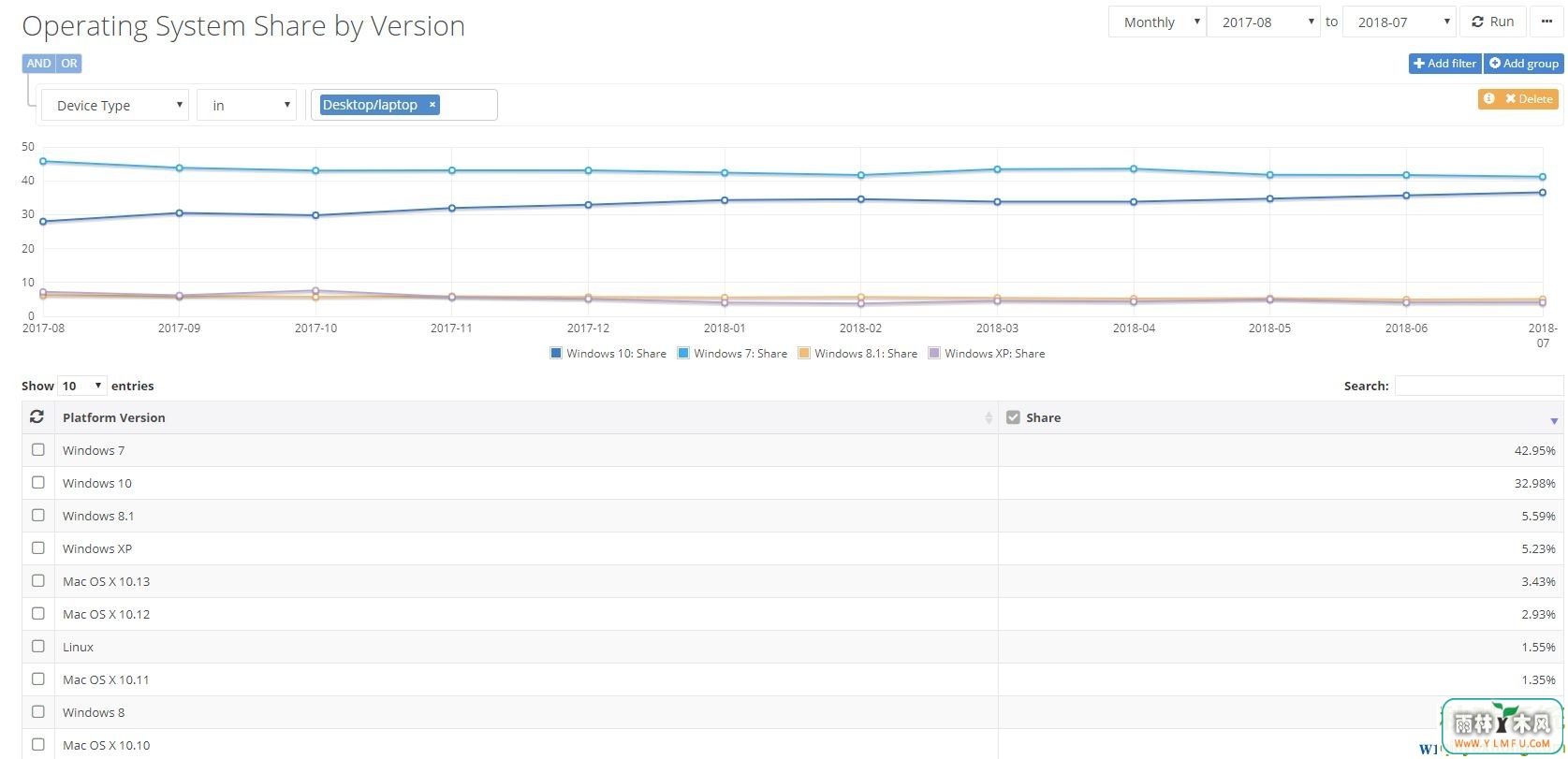
Task: Open the 'in' operator dropdown
Action: pyautogui.click(x=246, y=105)
